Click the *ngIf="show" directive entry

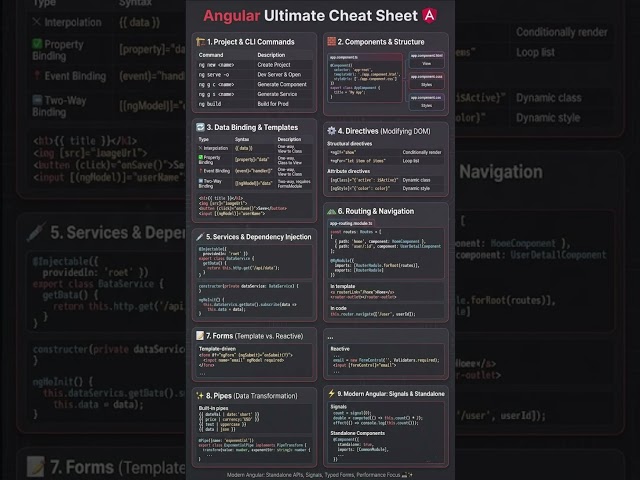pyautogui.click(x=343, y=152)
